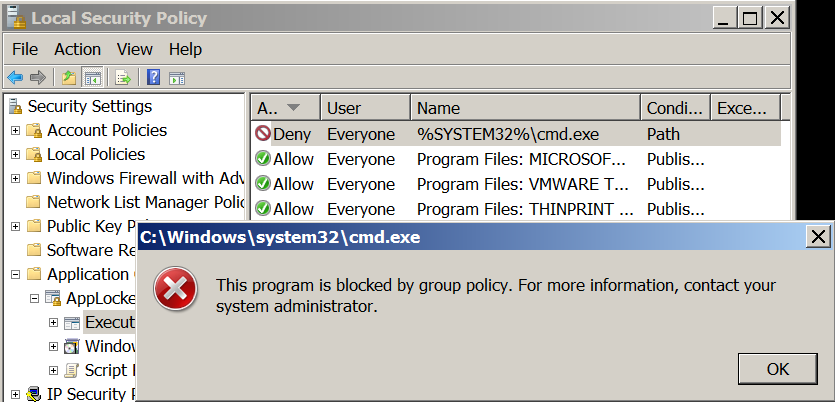Sort by the Name column header
This screenshot has width=835, height=402.
click(x=526, y=108)
